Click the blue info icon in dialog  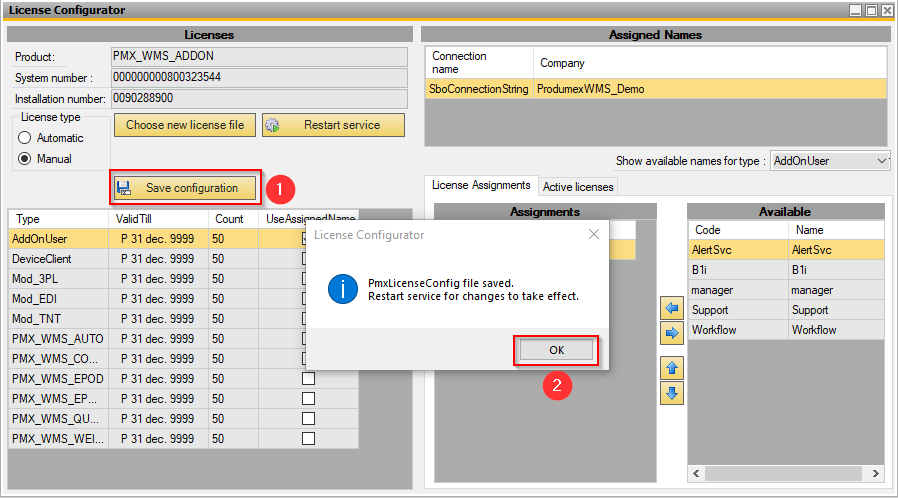(x=343, y=290)
